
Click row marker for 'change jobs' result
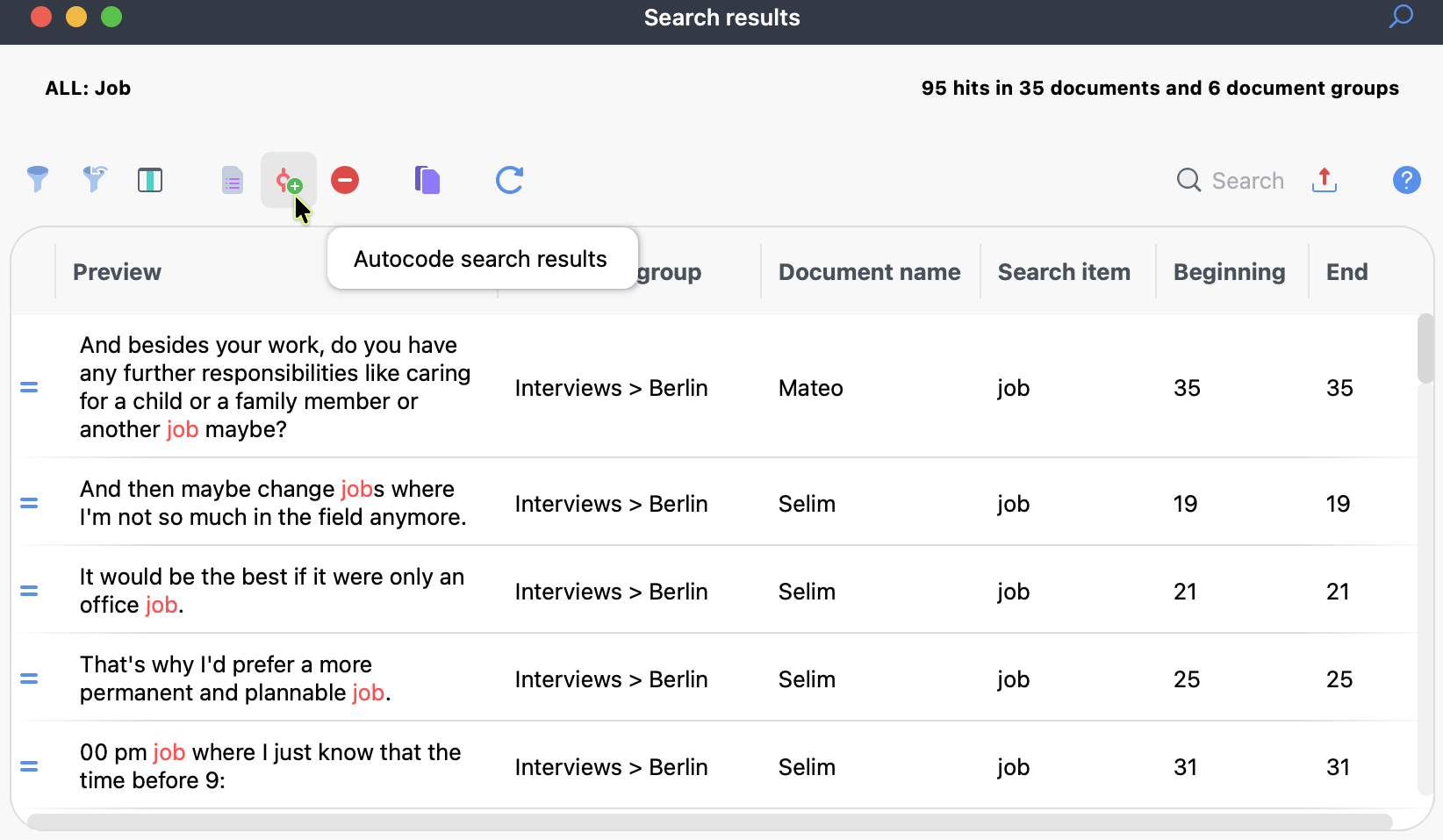29,503
